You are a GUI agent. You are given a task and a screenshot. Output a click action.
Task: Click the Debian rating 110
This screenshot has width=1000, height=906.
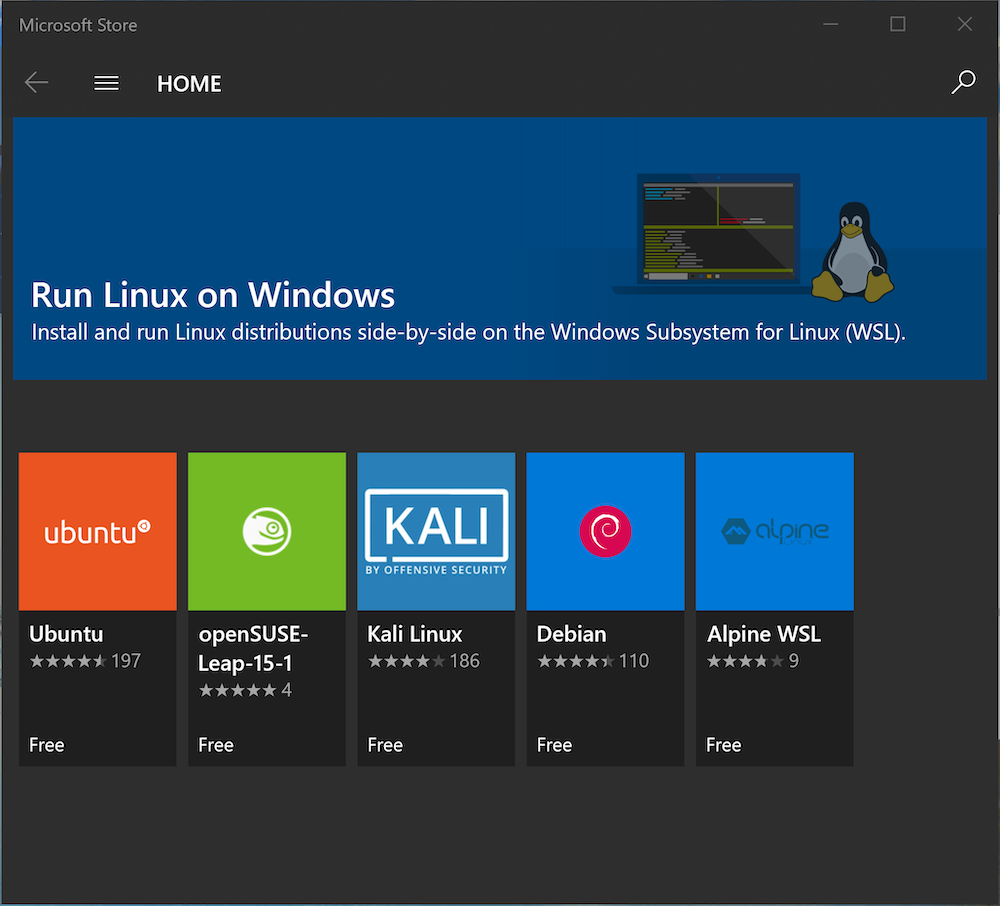pyautogui.click(x=593, y=661)
